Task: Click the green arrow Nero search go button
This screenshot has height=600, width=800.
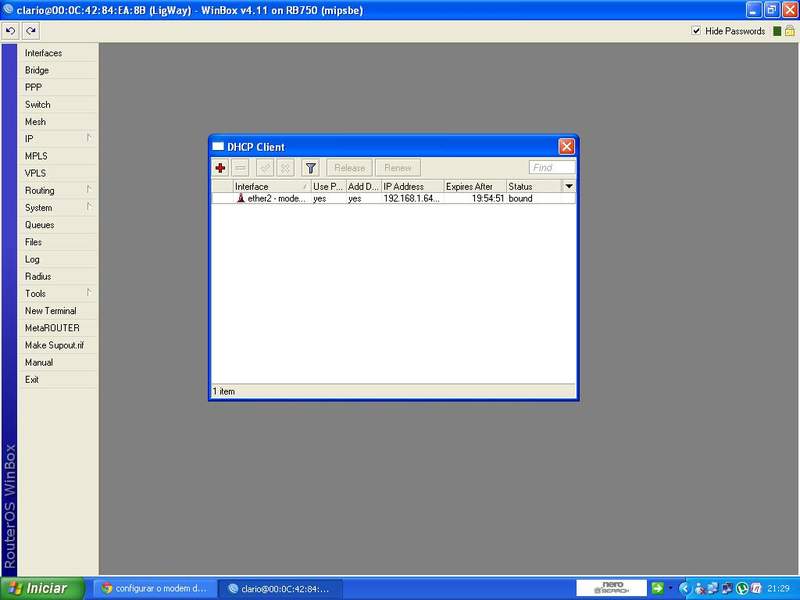Action: 657,588
